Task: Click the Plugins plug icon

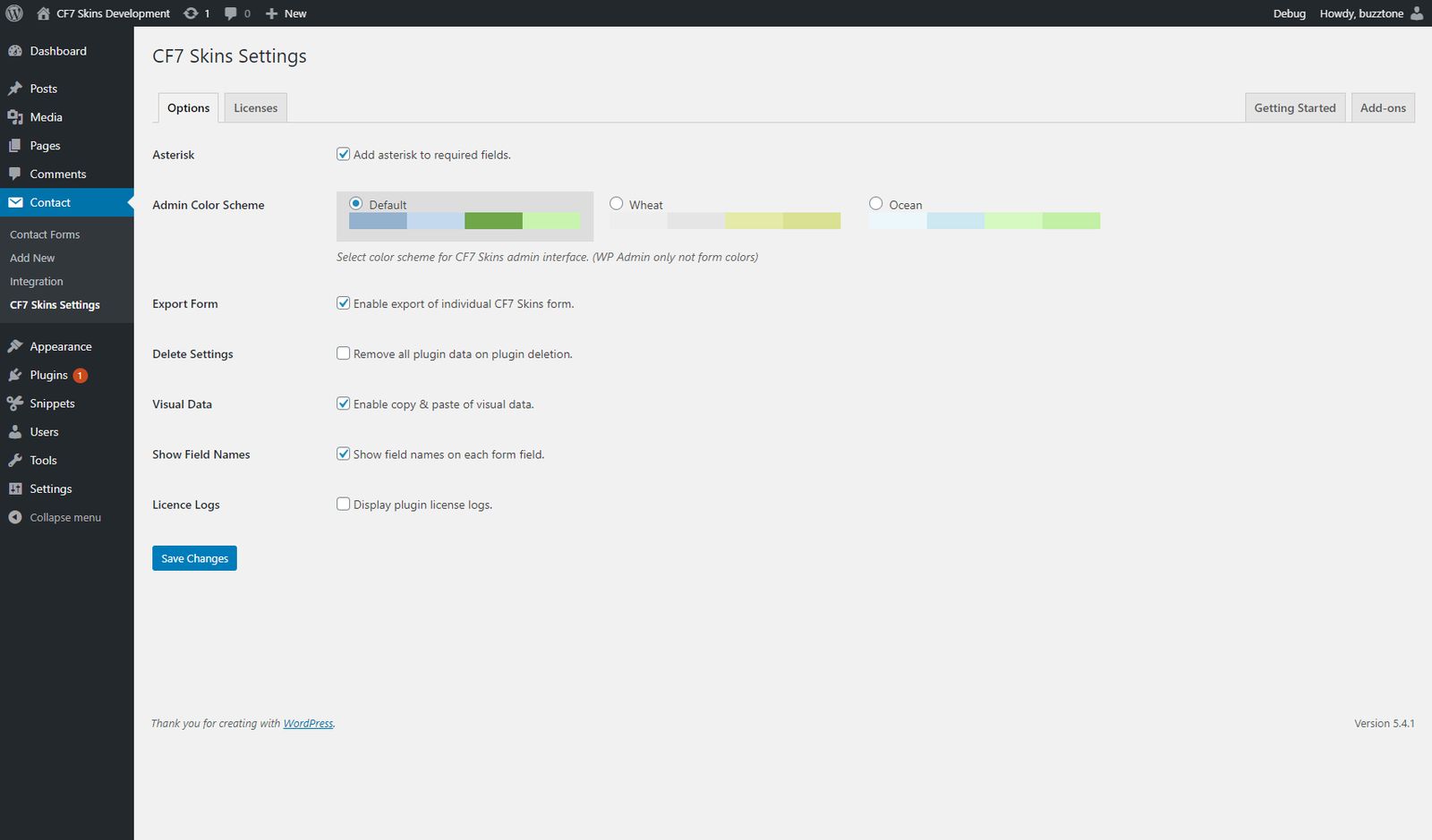Action: tap(15, 375)
